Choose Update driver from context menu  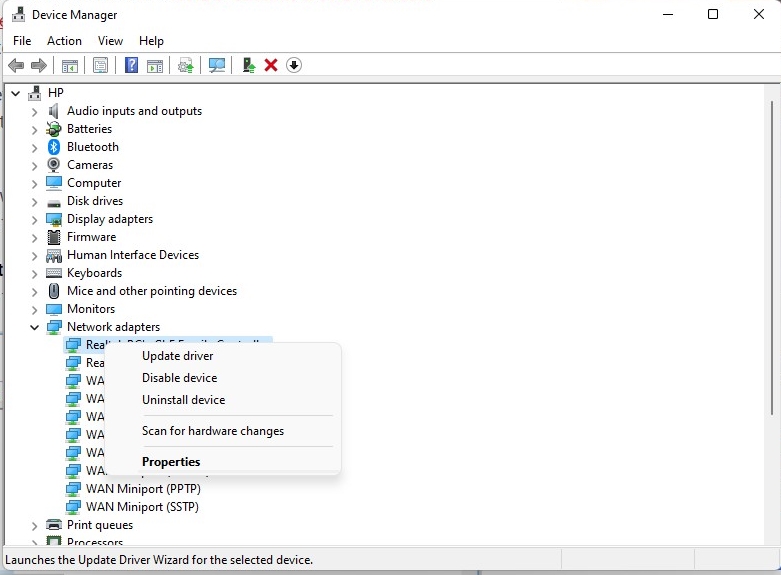(x=177, y=356)
